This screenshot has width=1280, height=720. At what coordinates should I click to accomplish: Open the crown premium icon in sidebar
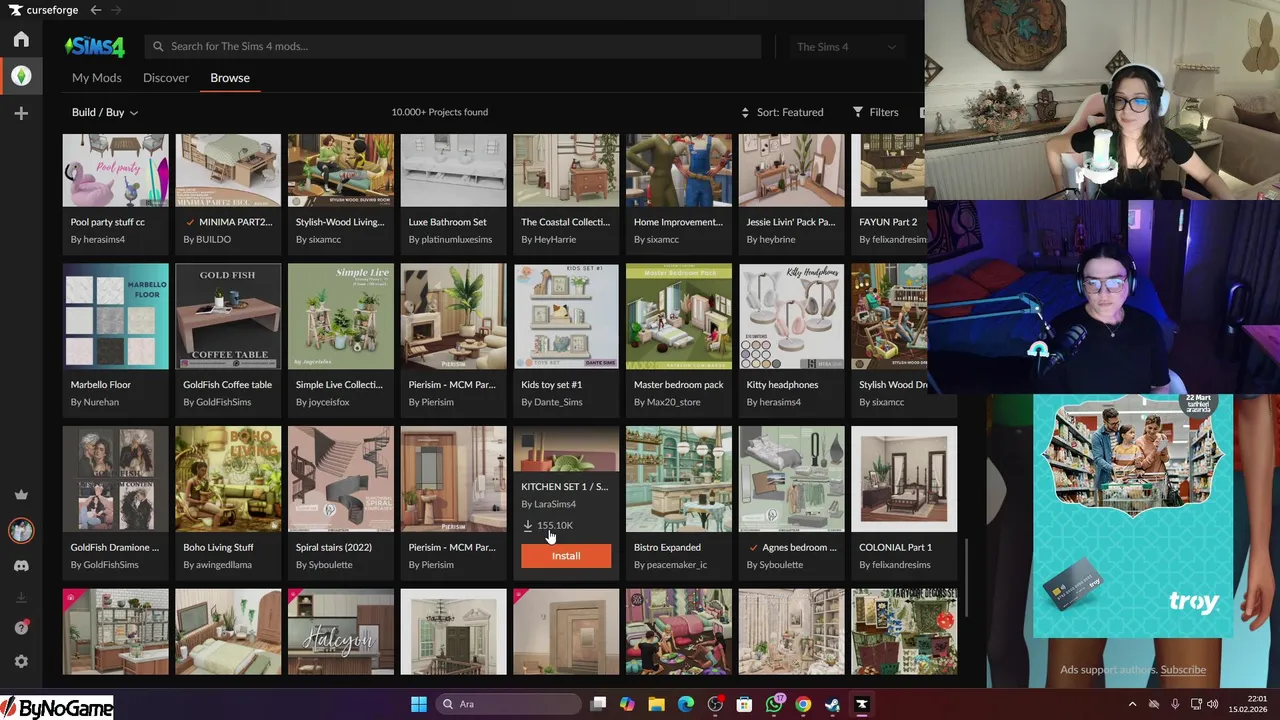[21, 495]
